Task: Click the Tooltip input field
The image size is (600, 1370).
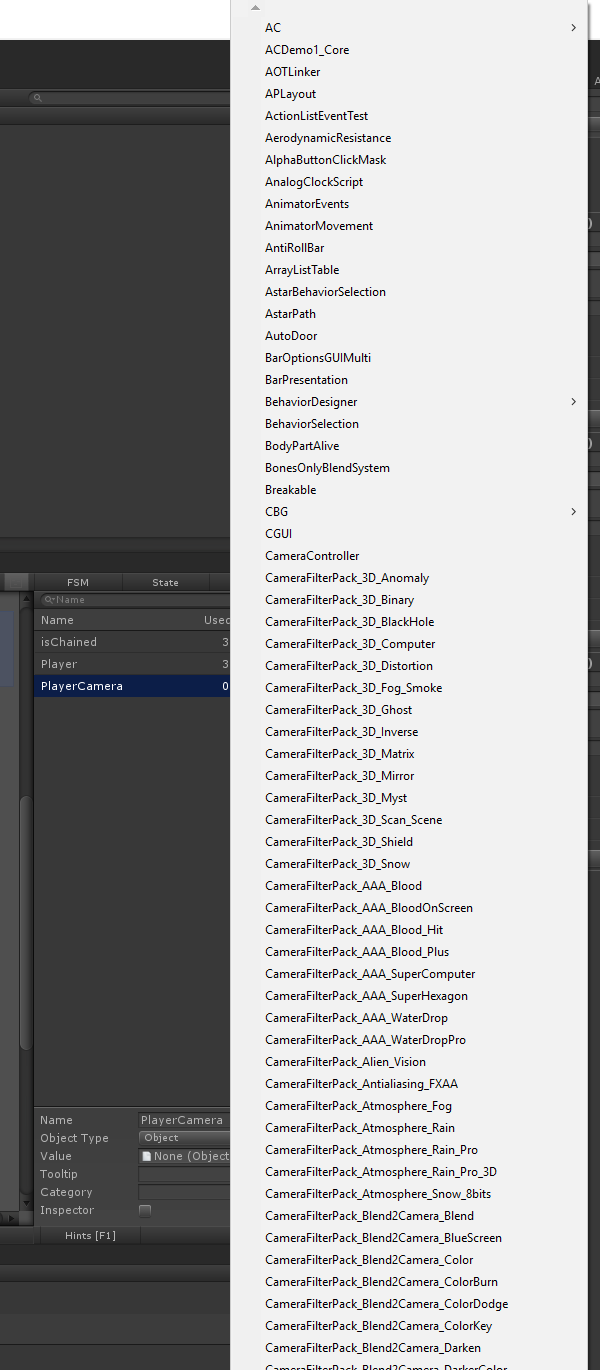Action: (x=184, y=1174)
